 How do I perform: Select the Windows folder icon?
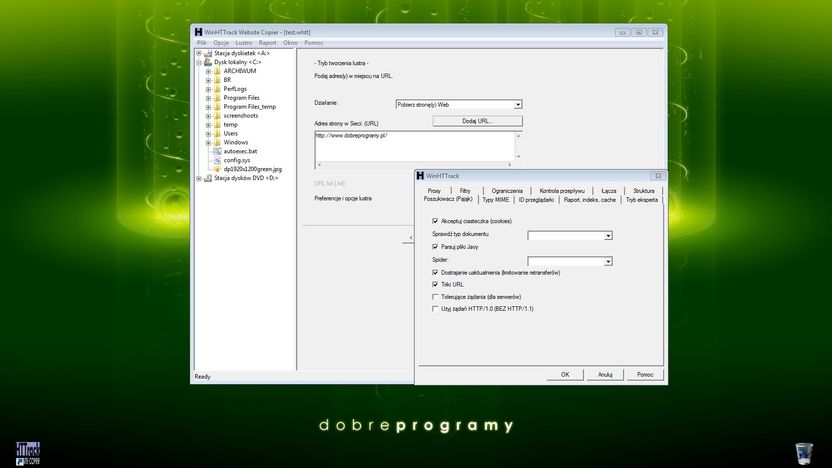tap(217, 143)
